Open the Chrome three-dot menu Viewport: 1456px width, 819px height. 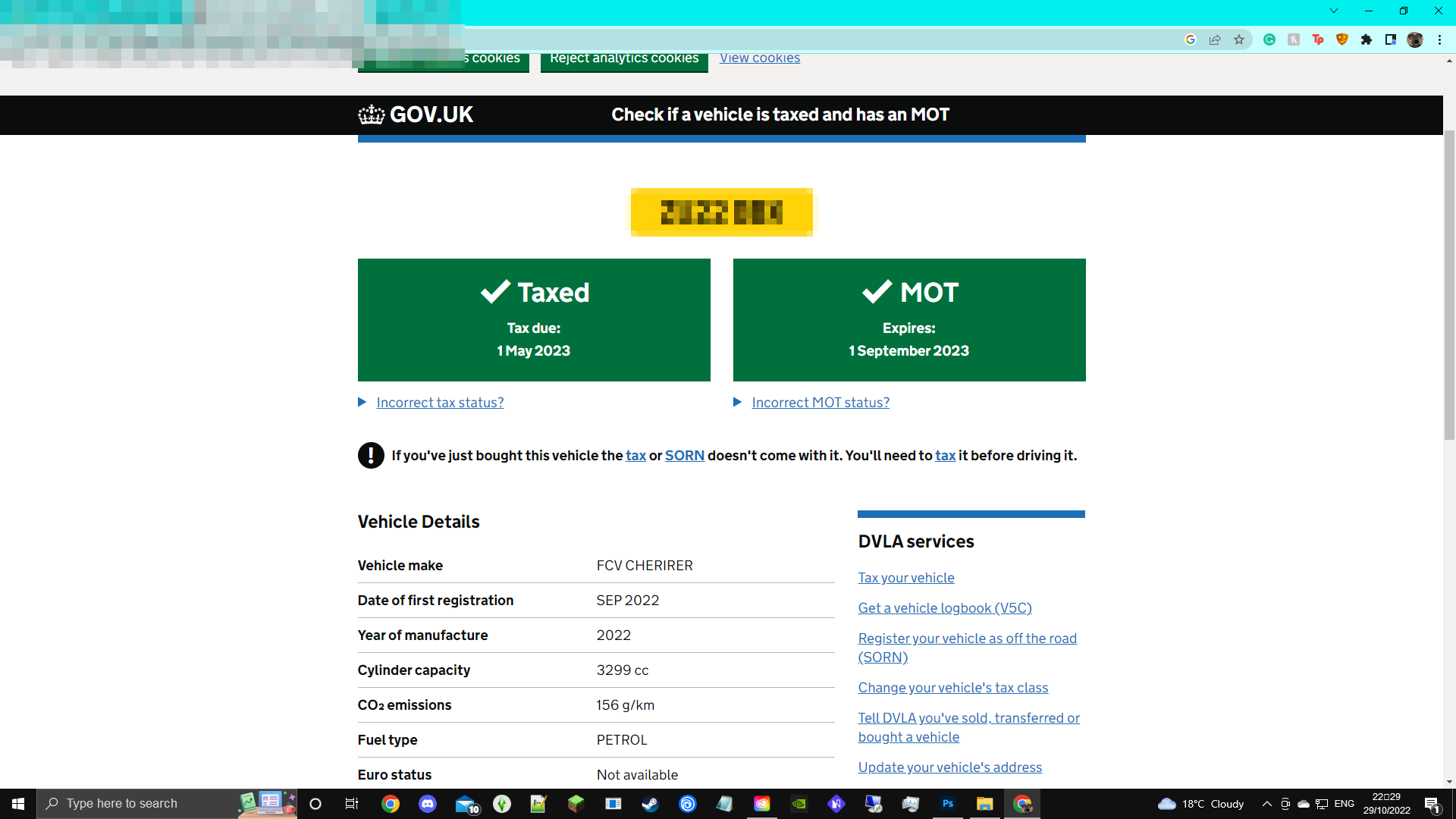point(1439,40)
